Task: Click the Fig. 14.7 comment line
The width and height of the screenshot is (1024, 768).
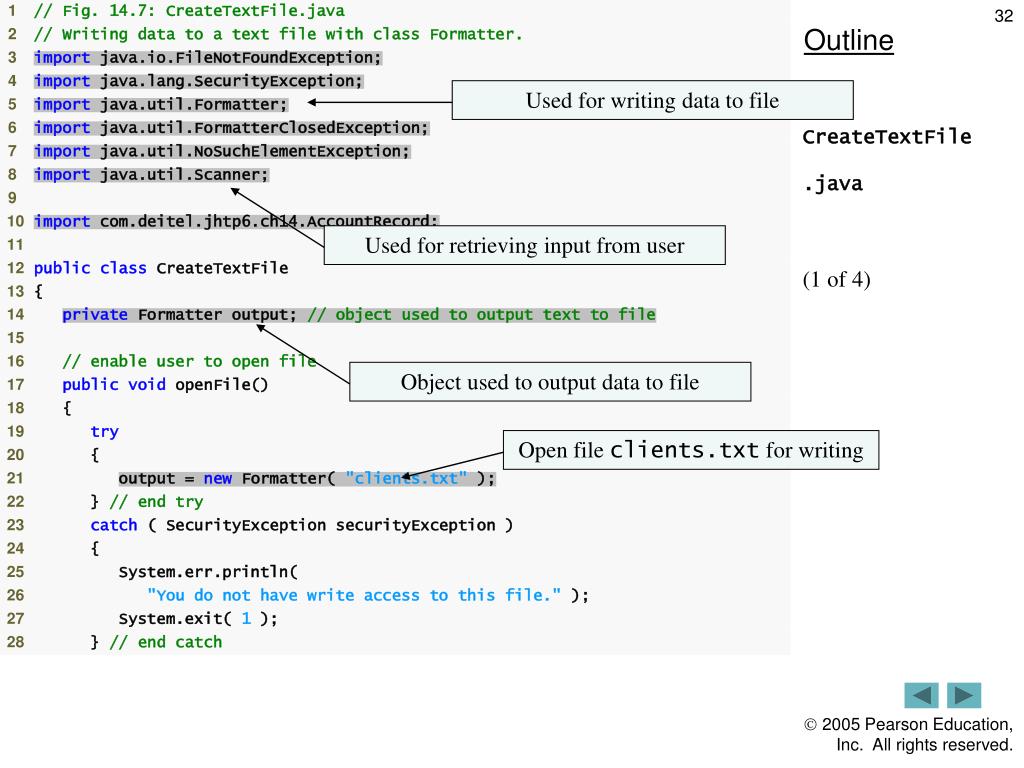Action: click(x=189, y=11)
